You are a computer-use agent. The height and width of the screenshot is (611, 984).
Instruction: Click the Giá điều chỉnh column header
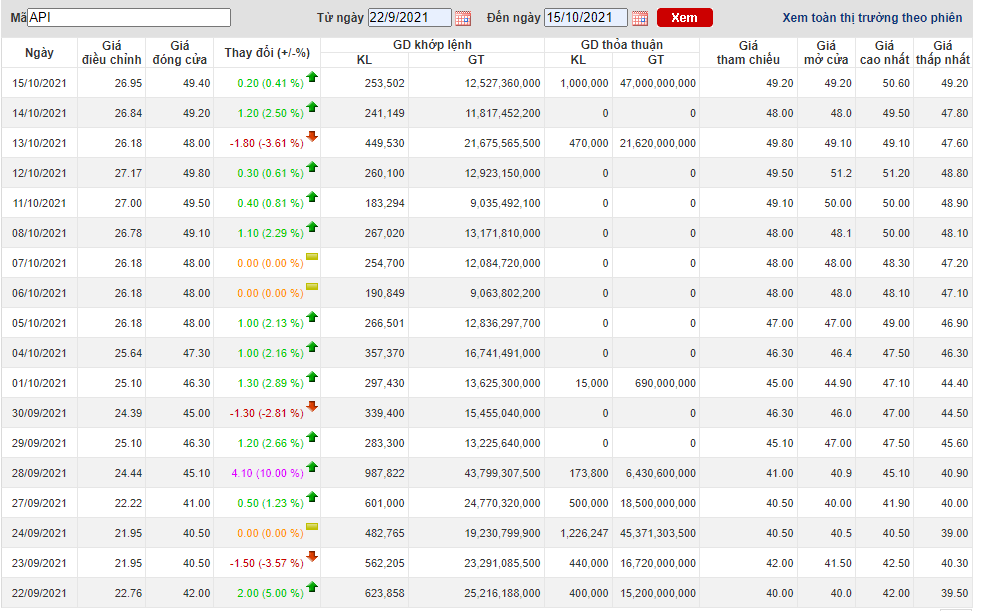point(112,53)
